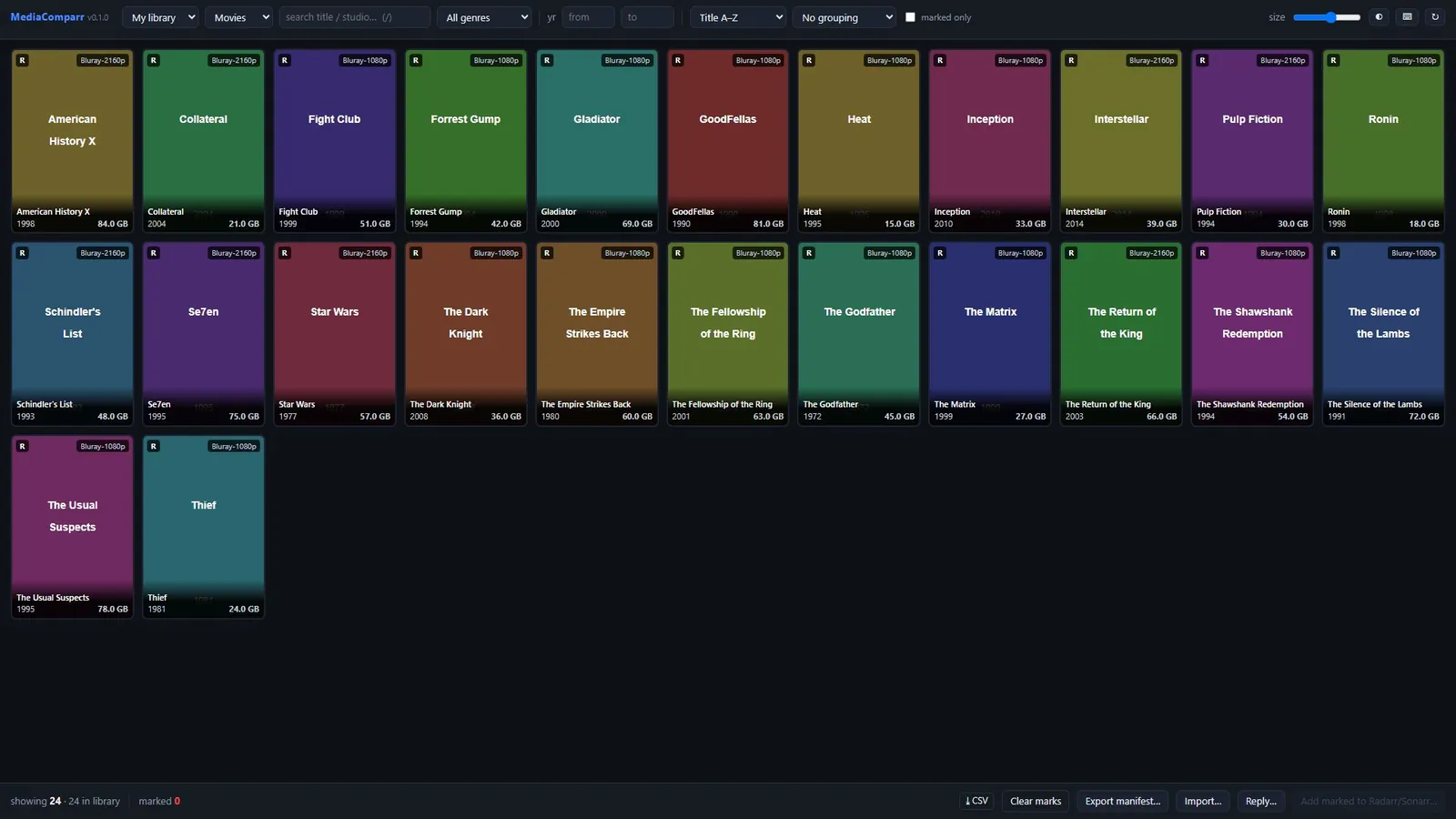Adjust the card size slider
This screenshot has width=1456, height=819.
point(1327,17)
